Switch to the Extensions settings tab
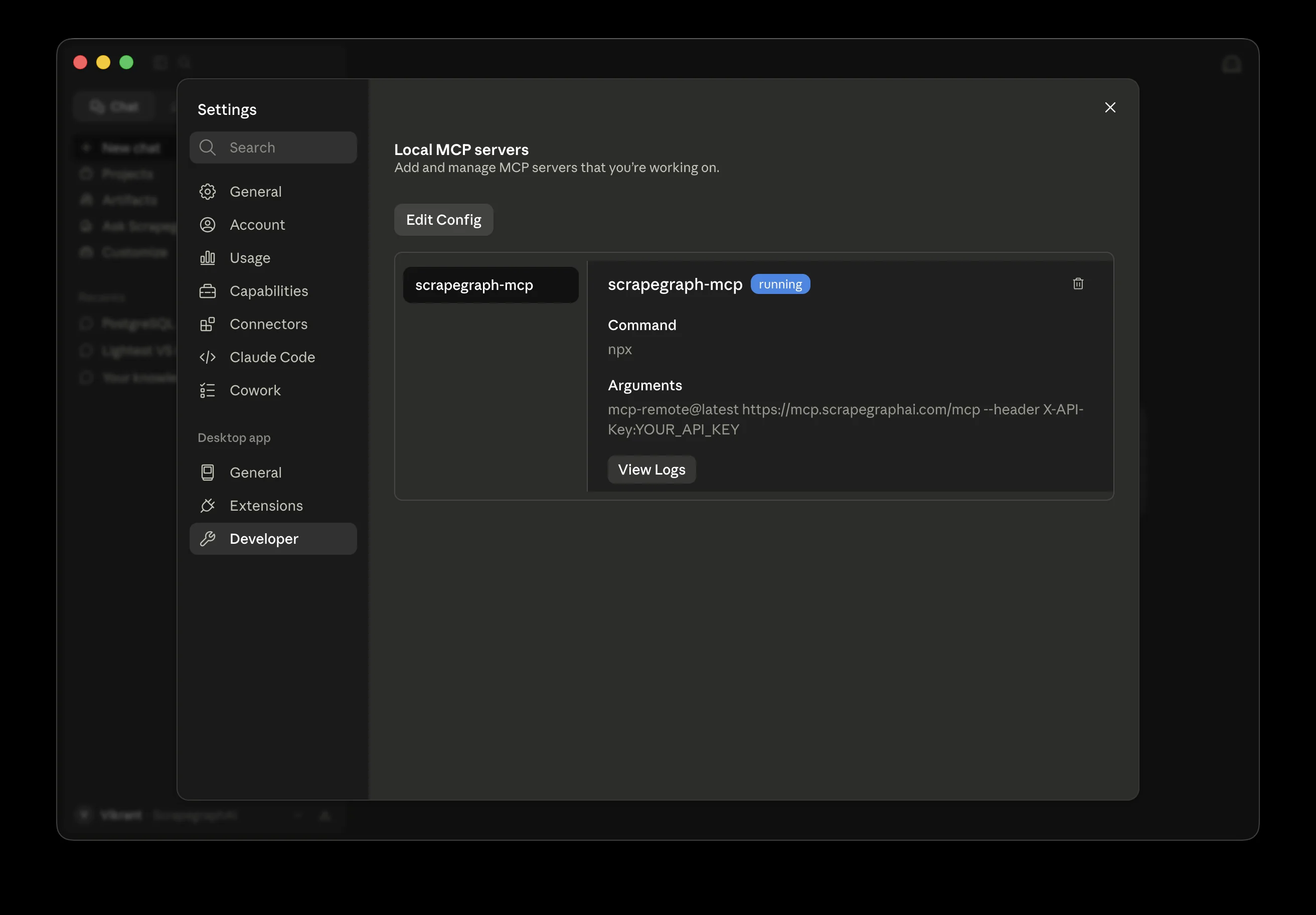 (273, 506)
